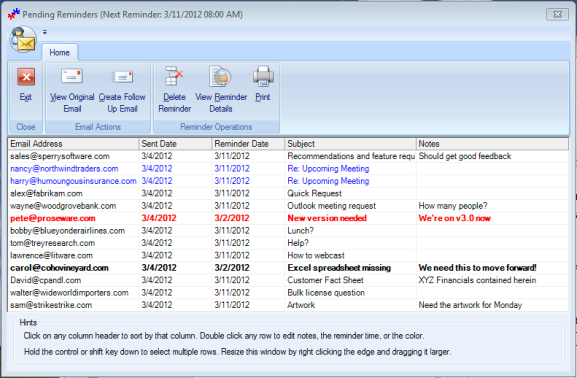Click subject 'How to webcast'

(x=316, y=255)
